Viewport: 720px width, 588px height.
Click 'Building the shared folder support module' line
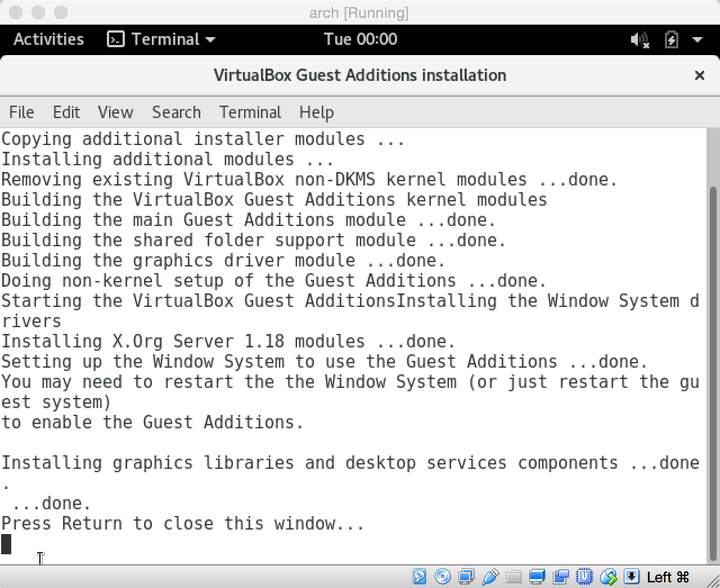(253, 240)
